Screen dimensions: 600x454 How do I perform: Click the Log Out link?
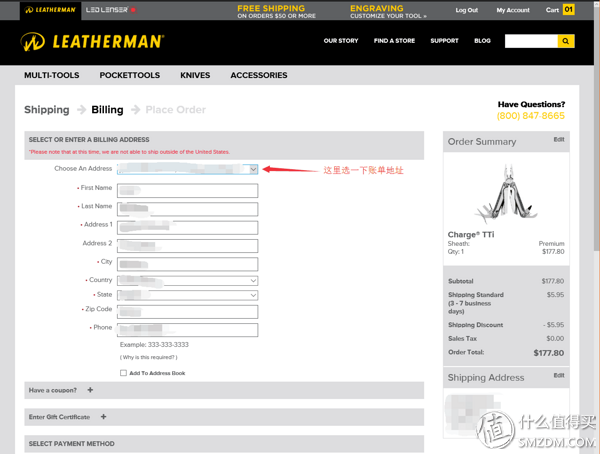[x=466, y=10]
